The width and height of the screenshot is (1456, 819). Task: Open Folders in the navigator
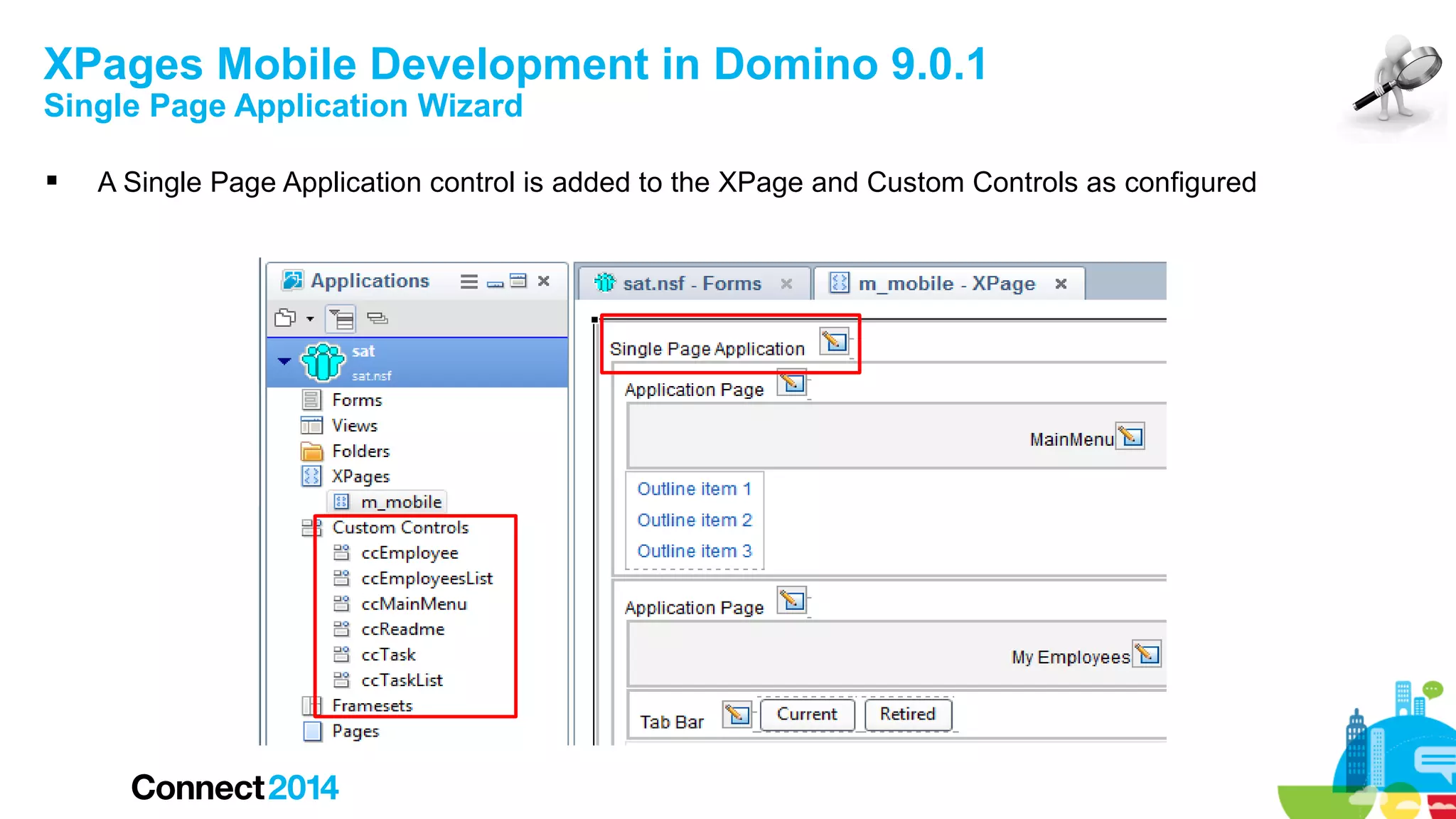coord(361,451)
